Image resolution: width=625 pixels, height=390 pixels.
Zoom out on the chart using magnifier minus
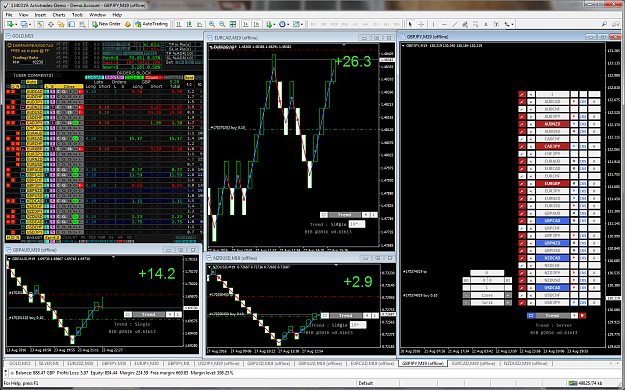[222, 24]
